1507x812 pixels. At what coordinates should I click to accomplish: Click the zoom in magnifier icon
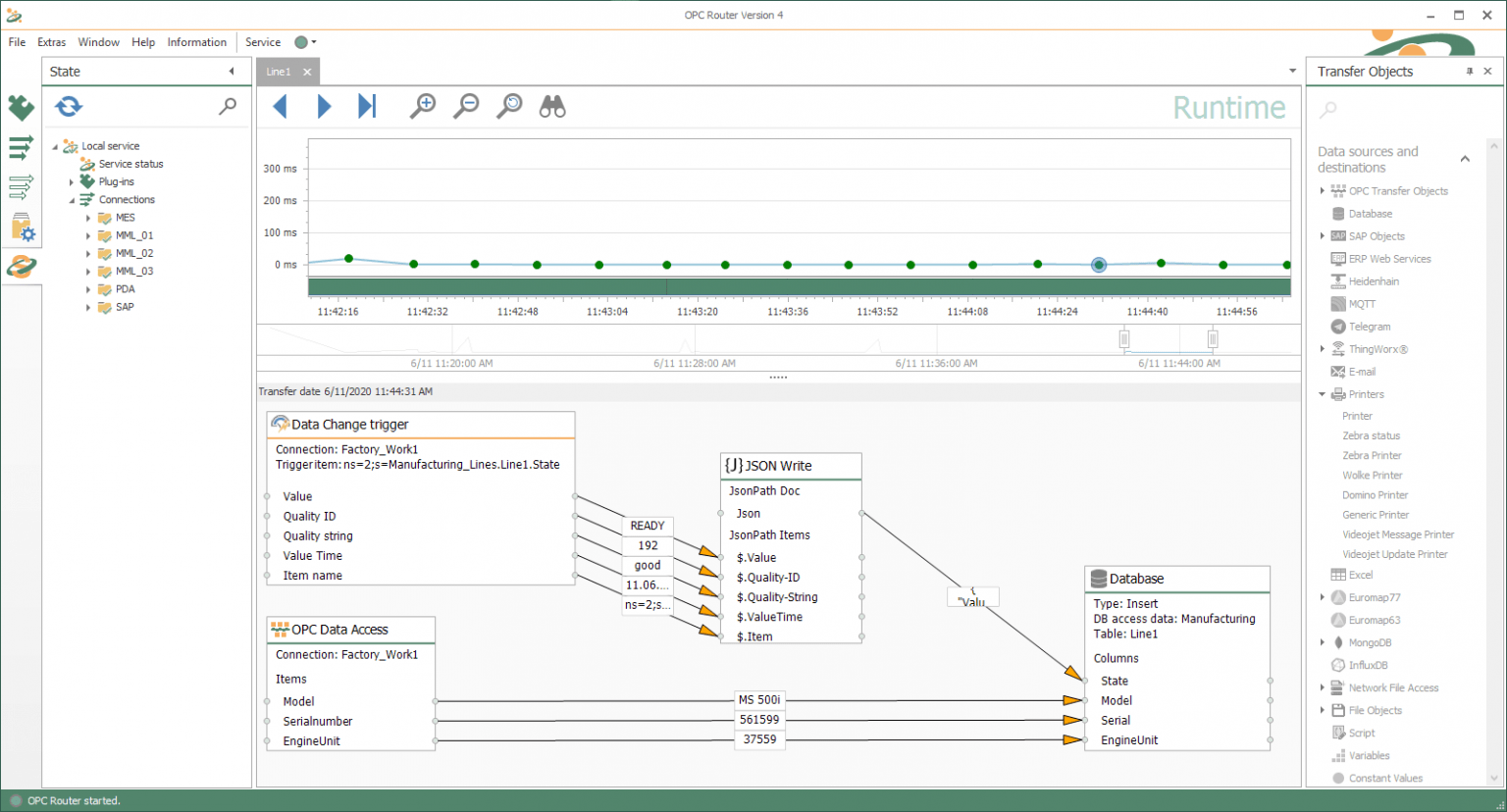coord(423,106)
